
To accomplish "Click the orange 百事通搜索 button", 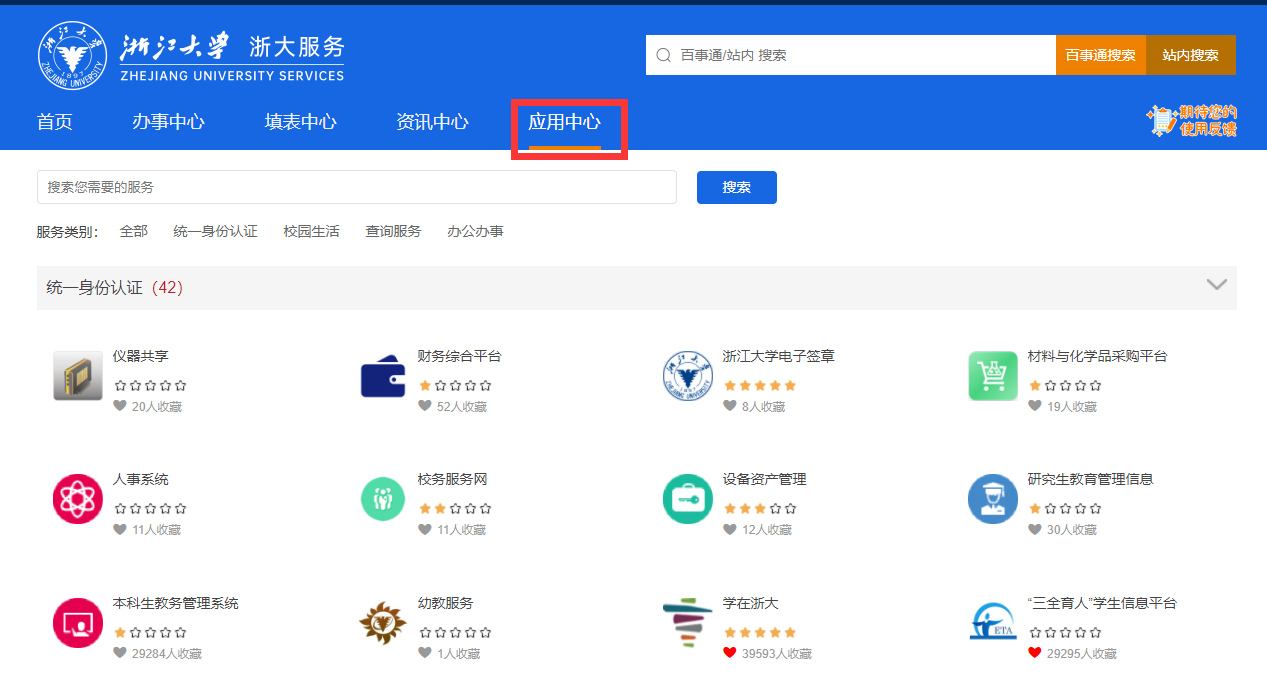I will (1101, 55).
